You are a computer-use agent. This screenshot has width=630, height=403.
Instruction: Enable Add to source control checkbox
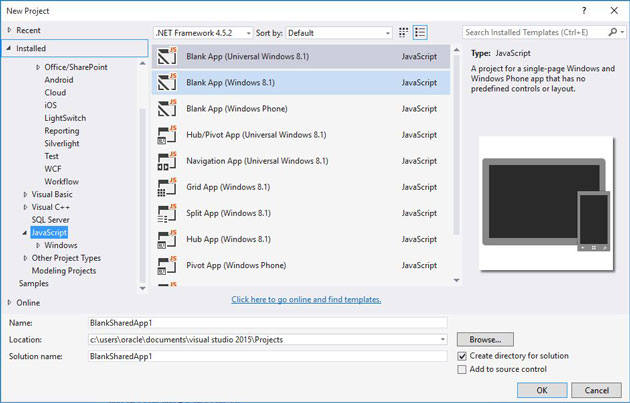462,369
